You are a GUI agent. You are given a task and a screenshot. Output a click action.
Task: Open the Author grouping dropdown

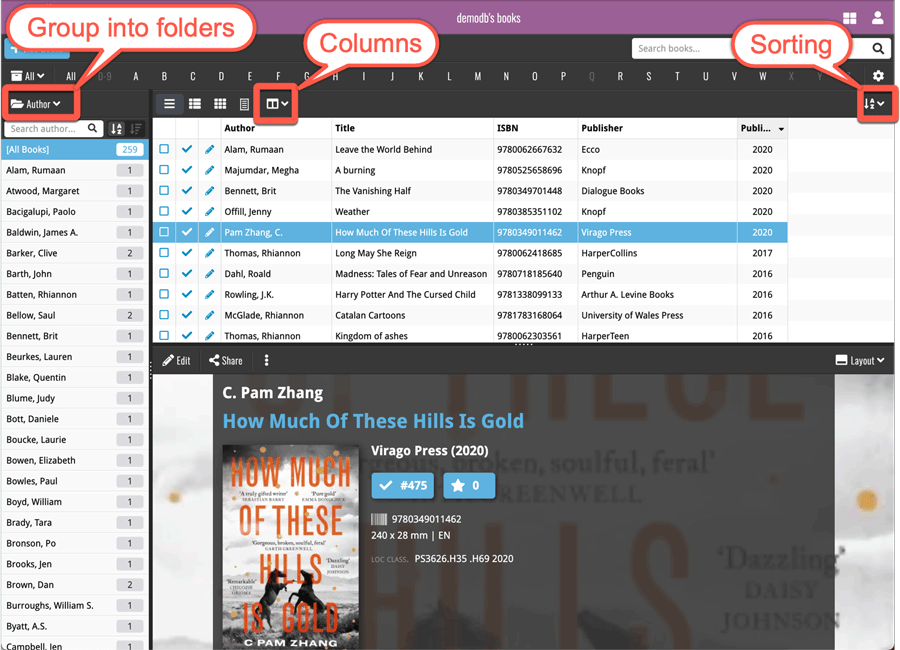pos(38,103)
